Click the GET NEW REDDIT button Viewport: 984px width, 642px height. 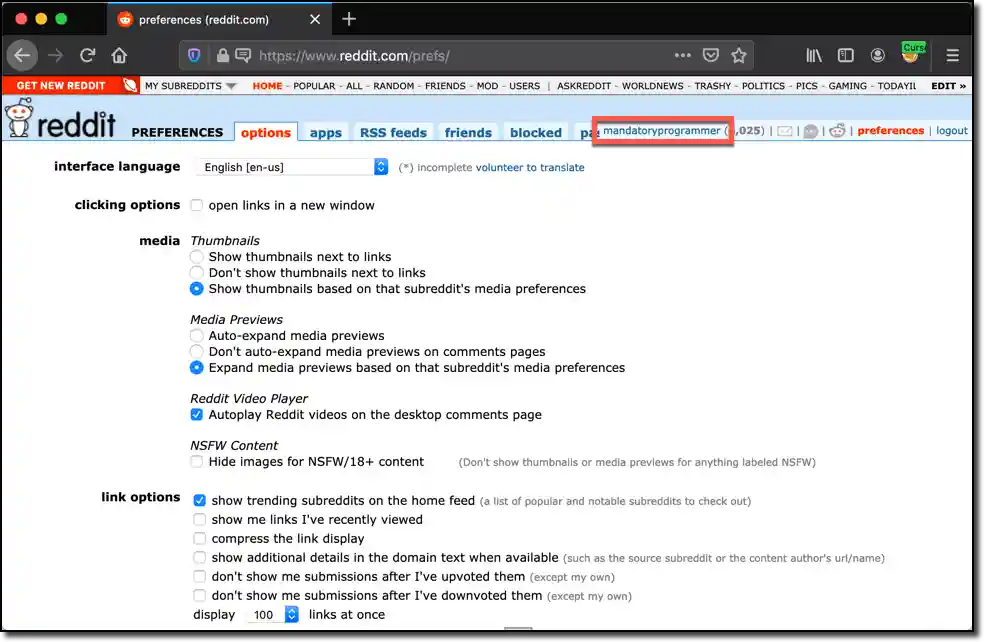coord(60,86)
